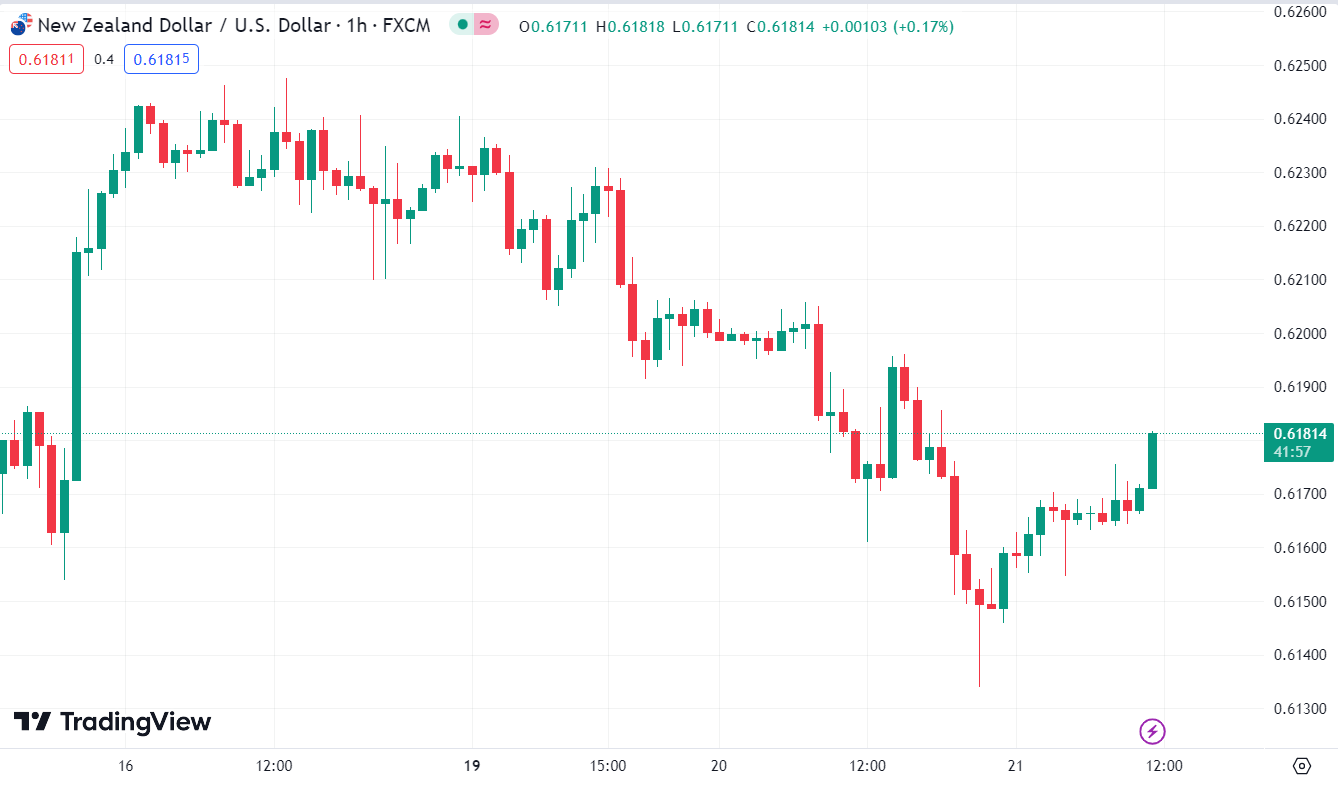
Task: Open chart settings hexagon icon
Action: [1301, 766]
